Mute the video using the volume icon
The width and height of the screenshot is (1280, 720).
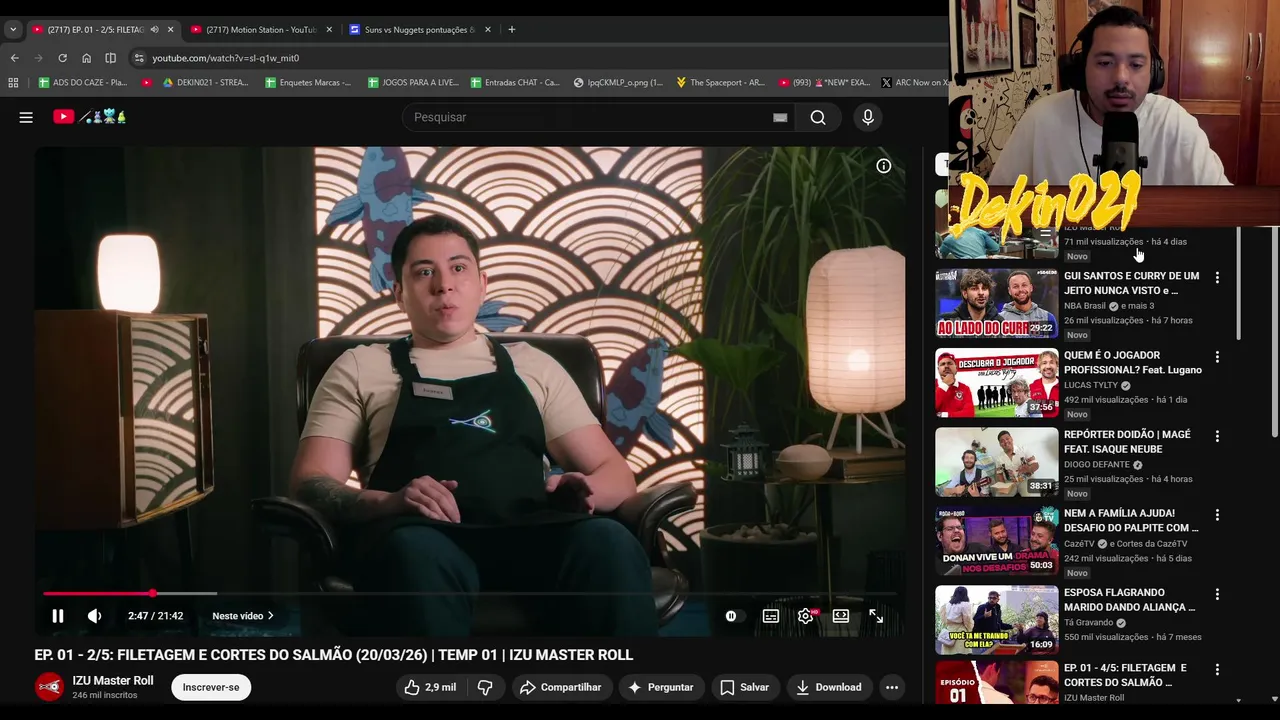[94, 616]
